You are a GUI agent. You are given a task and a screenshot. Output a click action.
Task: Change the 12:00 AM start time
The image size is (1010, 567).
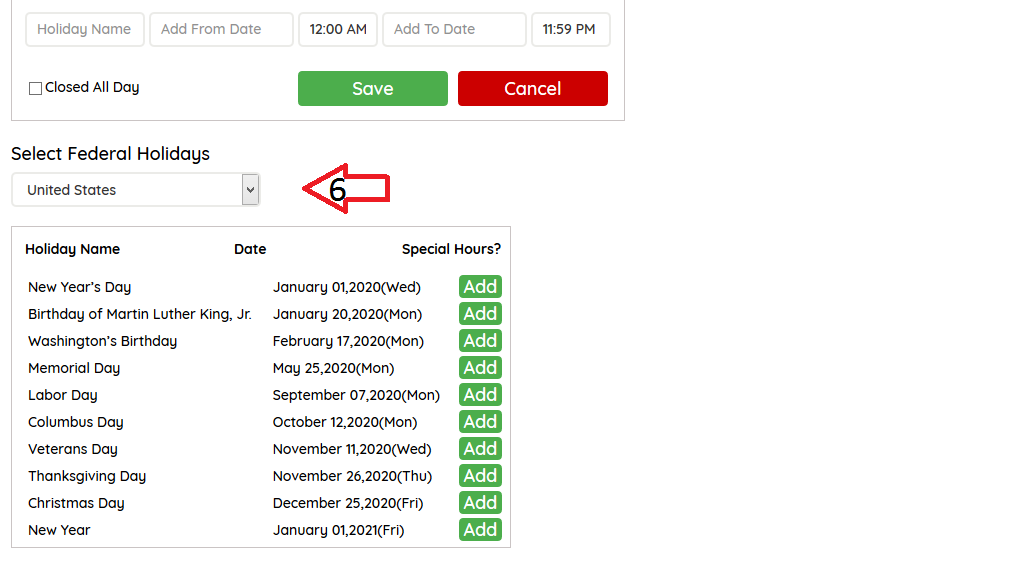tap(338, 30)
